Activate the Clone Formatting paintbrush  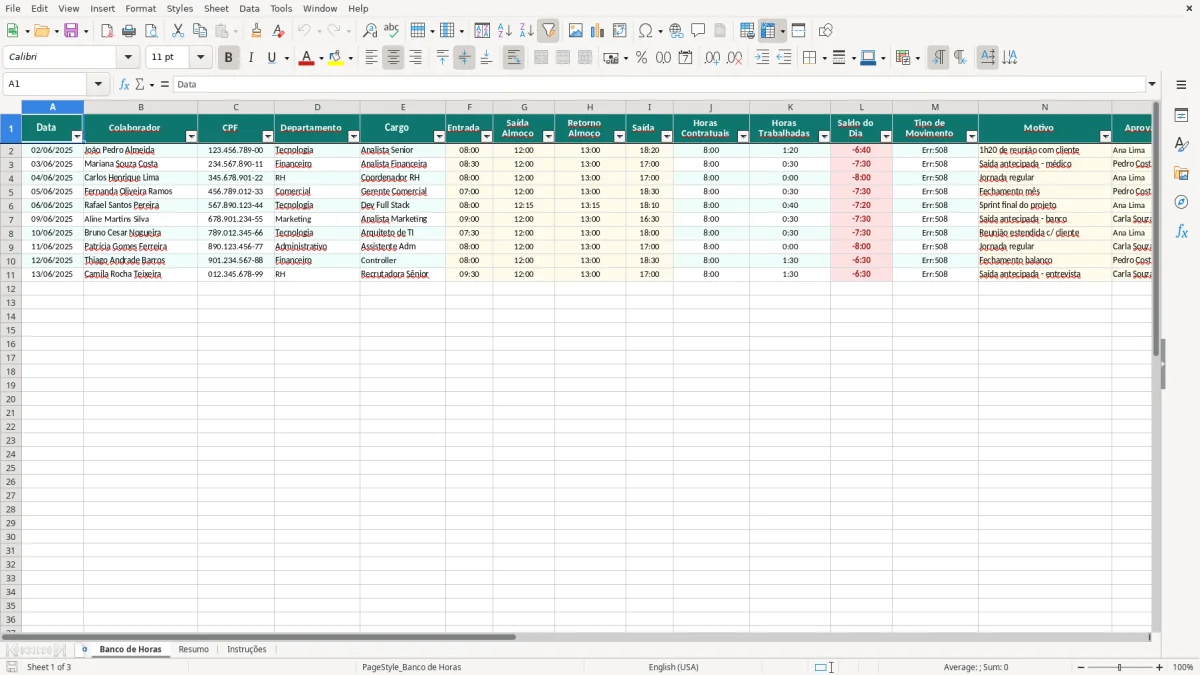257,31
